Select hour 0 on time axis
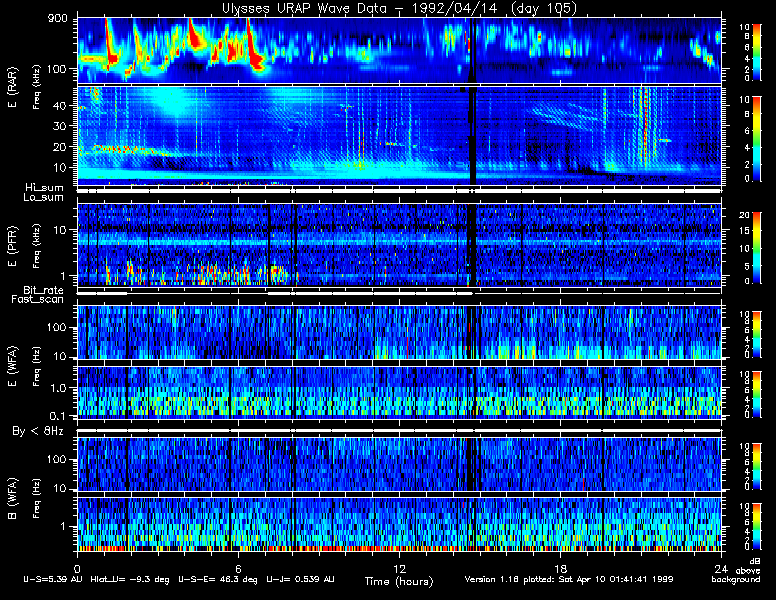Screen dimensions: 776x600 pos(77,568)
